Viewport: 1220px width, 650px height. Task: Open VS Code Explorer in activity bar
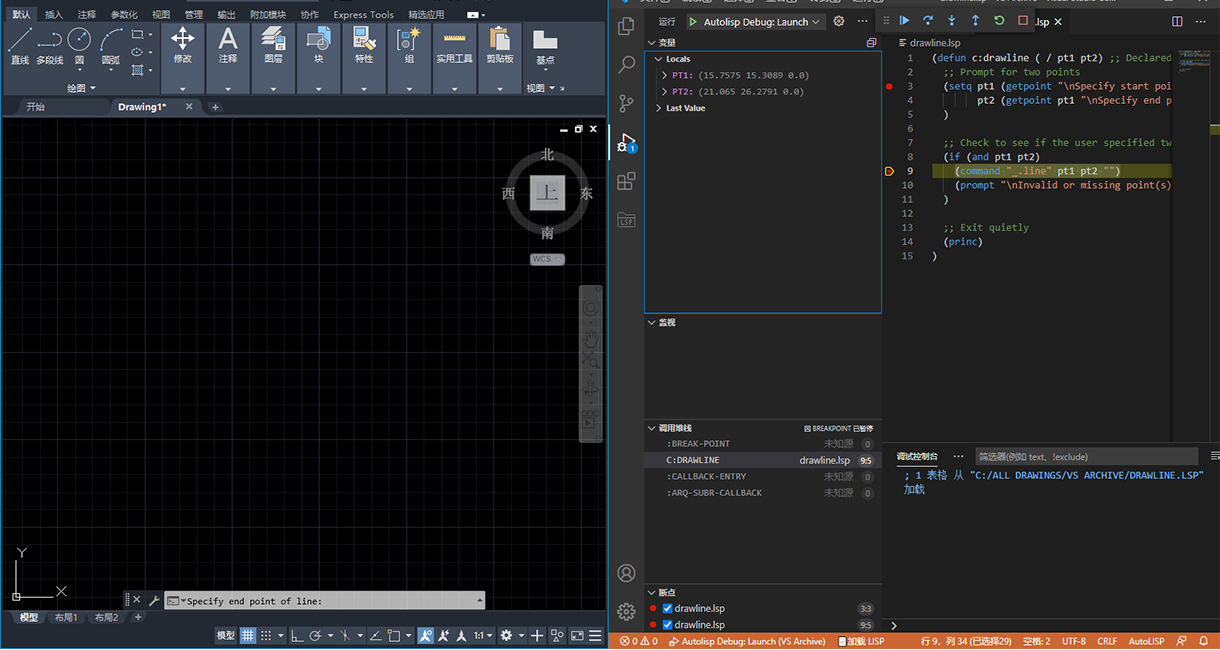(626, 27)
